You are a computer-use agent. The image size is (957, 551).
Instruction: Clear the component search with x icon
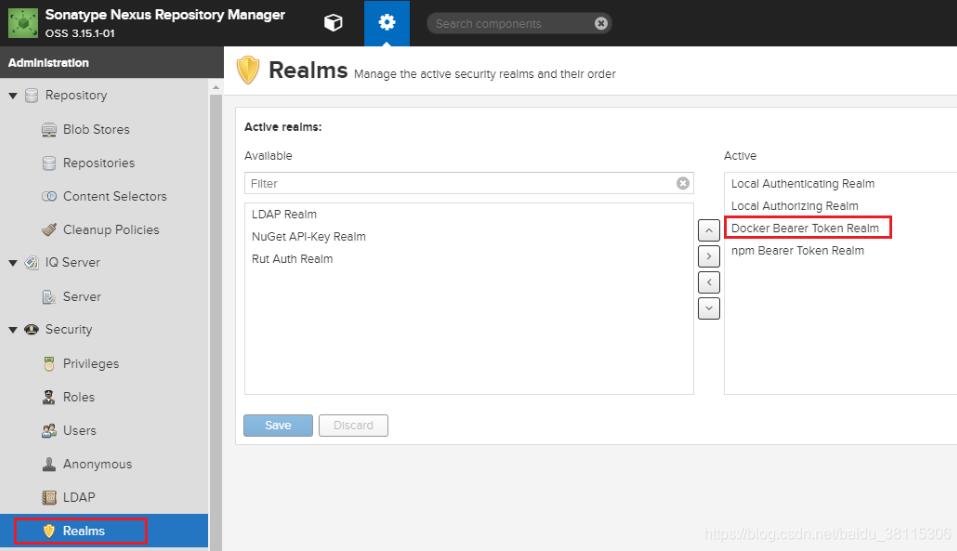tap(600, 23)
